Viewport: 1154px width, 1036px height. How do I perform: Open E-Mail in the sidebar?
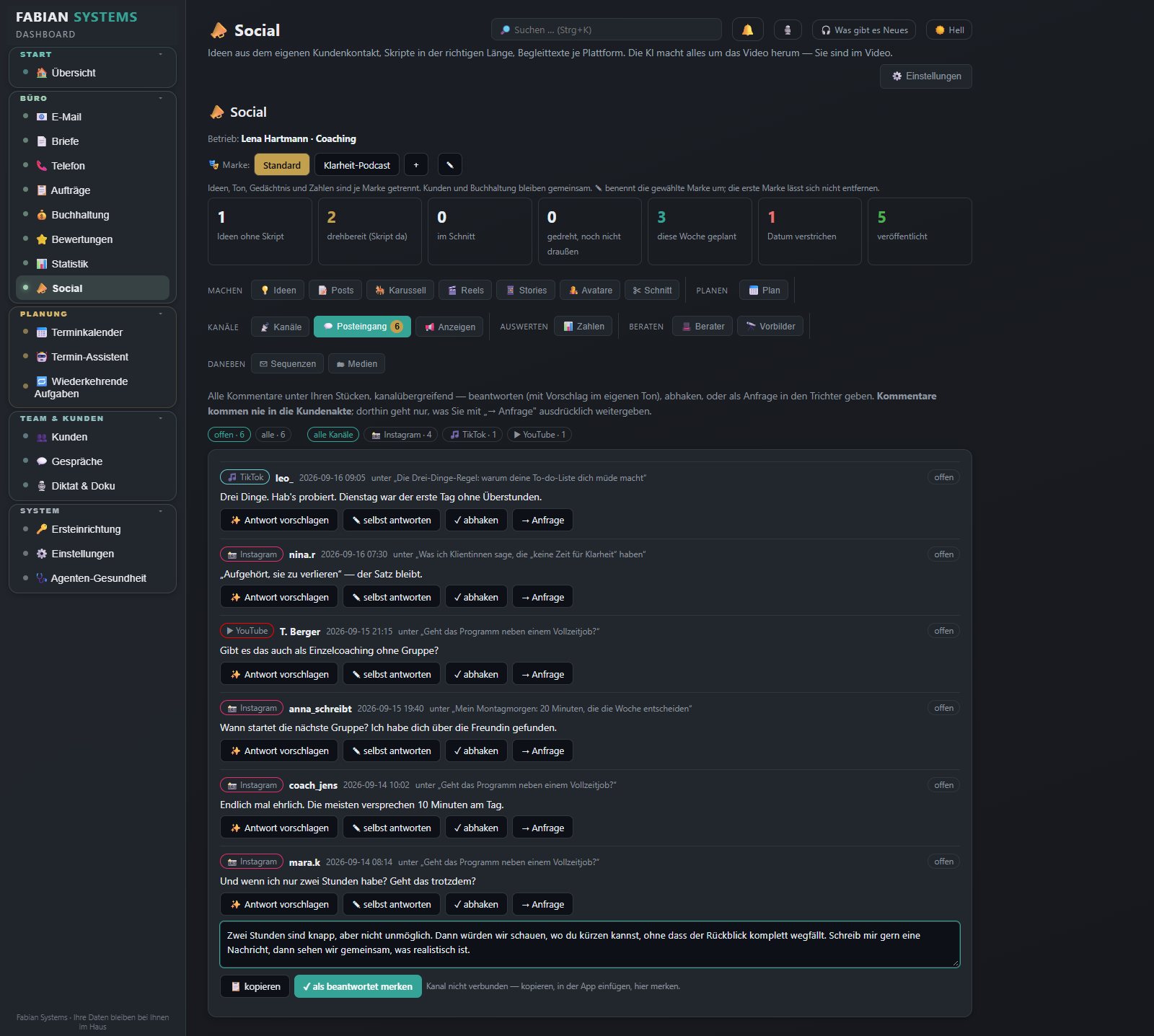pos(92,117)
